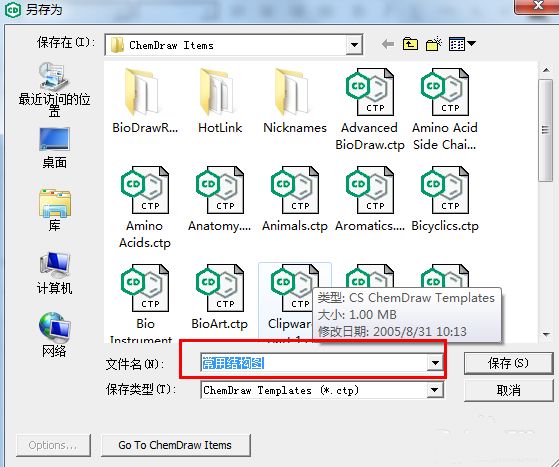Expand the file name dropdown arrow
This screenshot has height=467, width=559.
point(435,363)
